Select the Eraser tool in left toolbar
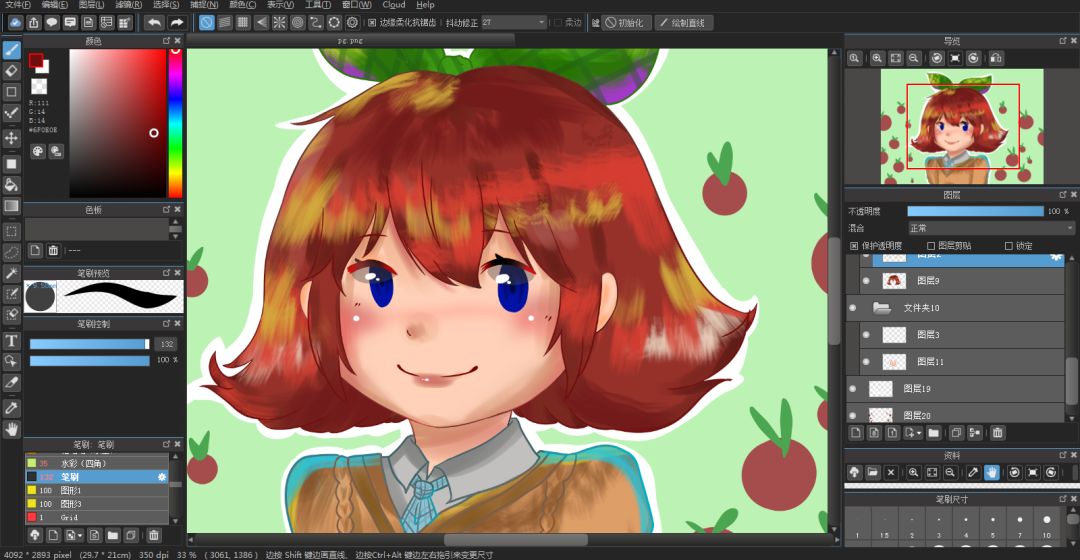Image resolution: width=1080 pixels, height=560 pixels. pyautogui.click(x=12, y=71)
